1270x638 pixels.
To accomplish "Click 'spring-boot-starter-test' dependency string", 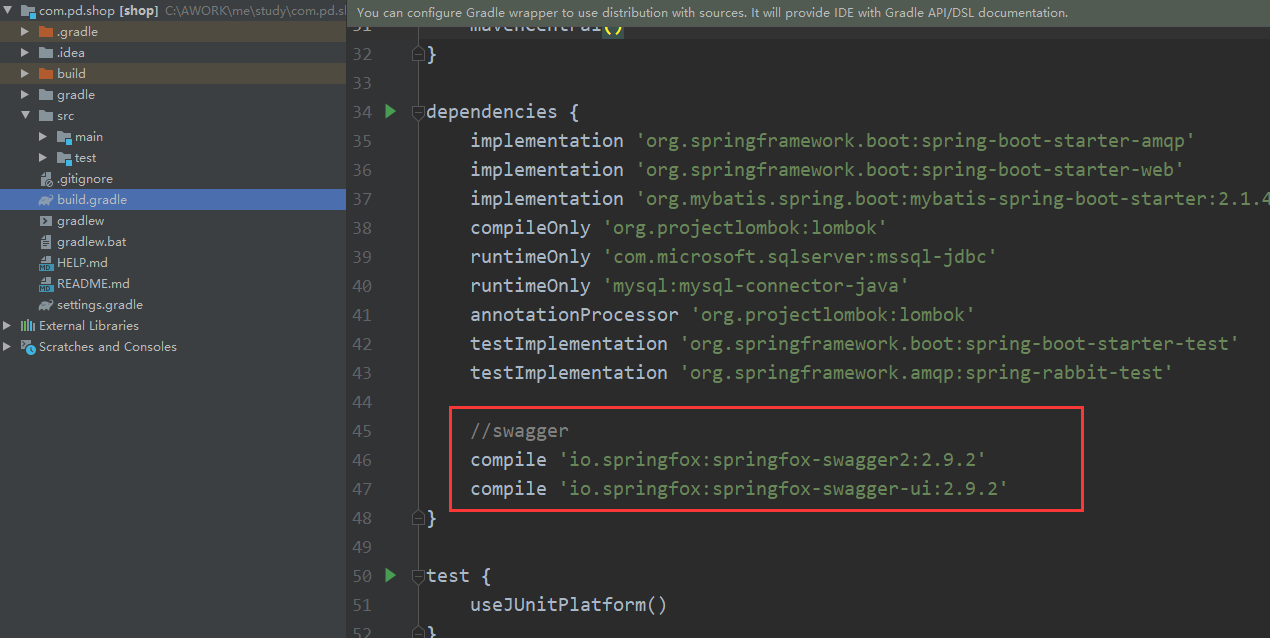I will point(960,343).
